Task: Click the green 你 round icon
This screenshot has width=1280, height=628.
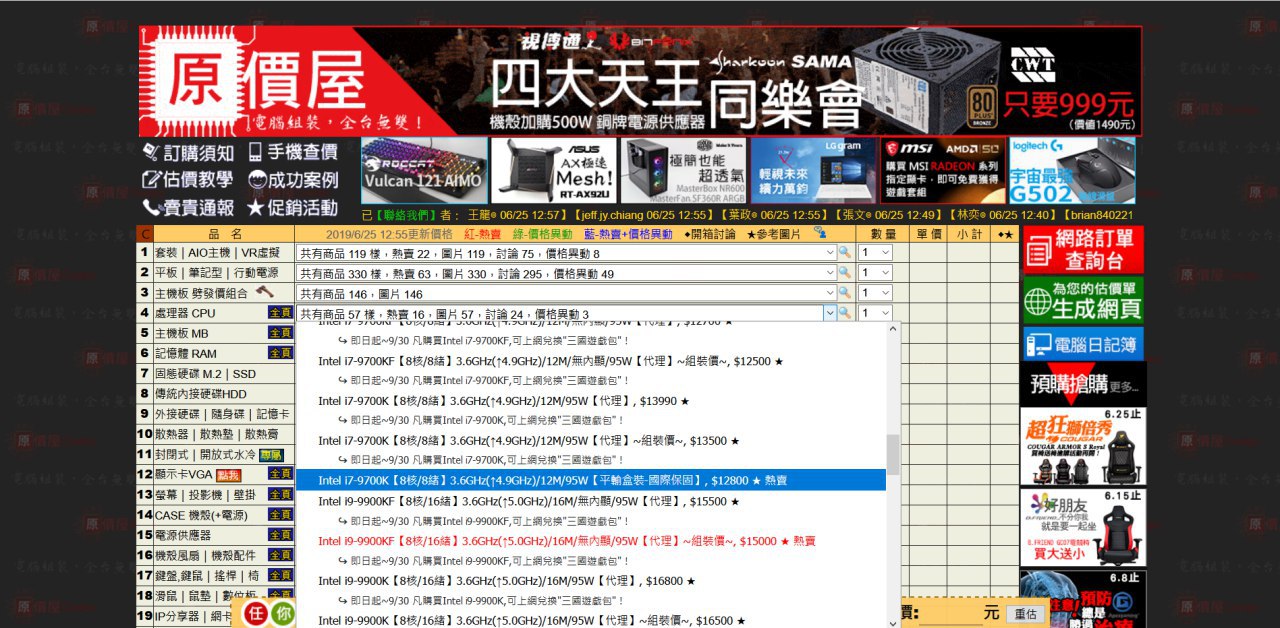Action: 284,613
